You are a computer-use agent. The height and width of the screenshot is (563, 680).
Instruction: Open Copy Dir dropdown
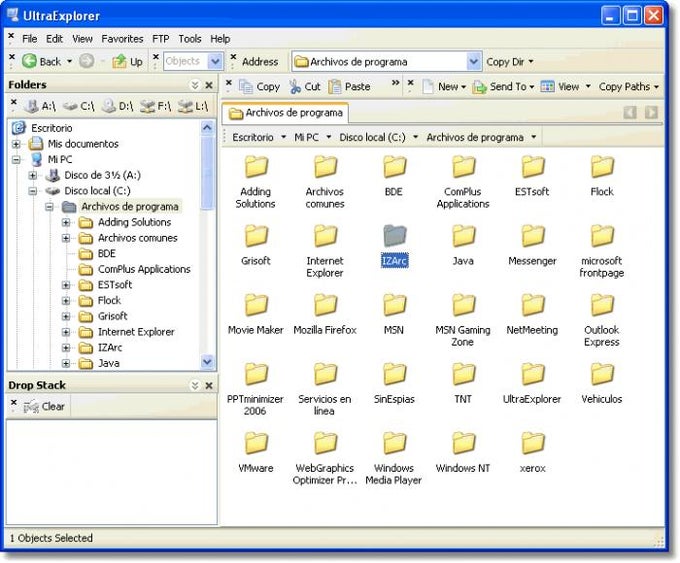click(x=510, y=62)
